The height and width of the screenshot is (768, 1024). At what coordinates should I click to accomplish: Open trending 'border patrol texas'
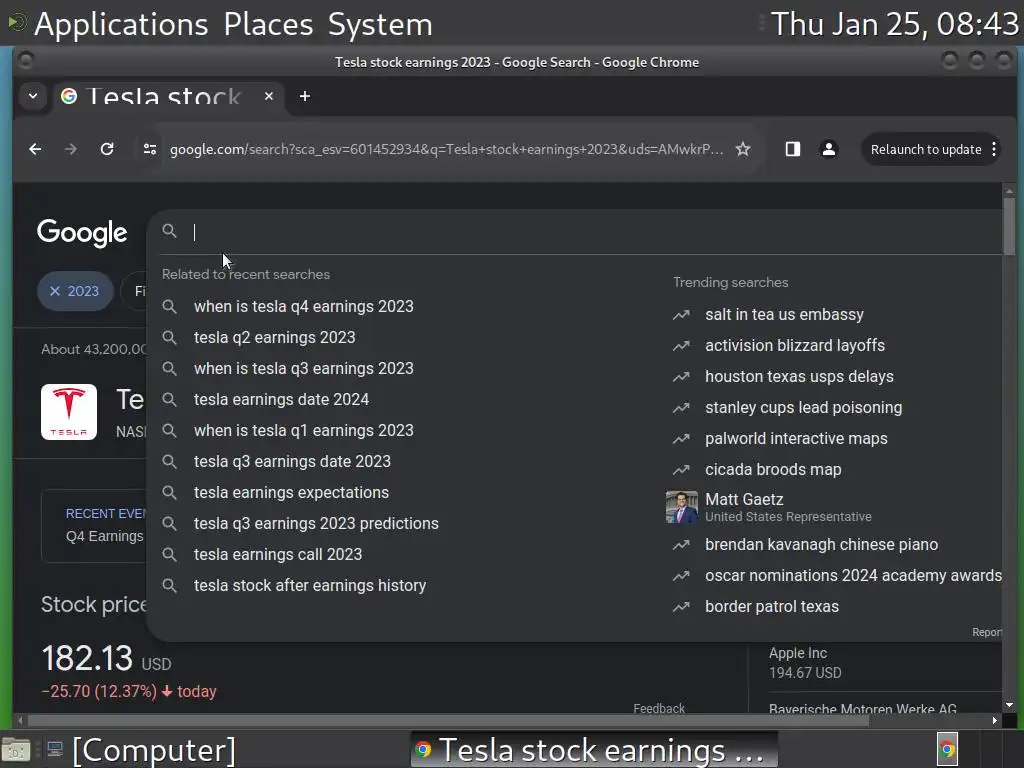pyautogui.click(x=772, y=607)
